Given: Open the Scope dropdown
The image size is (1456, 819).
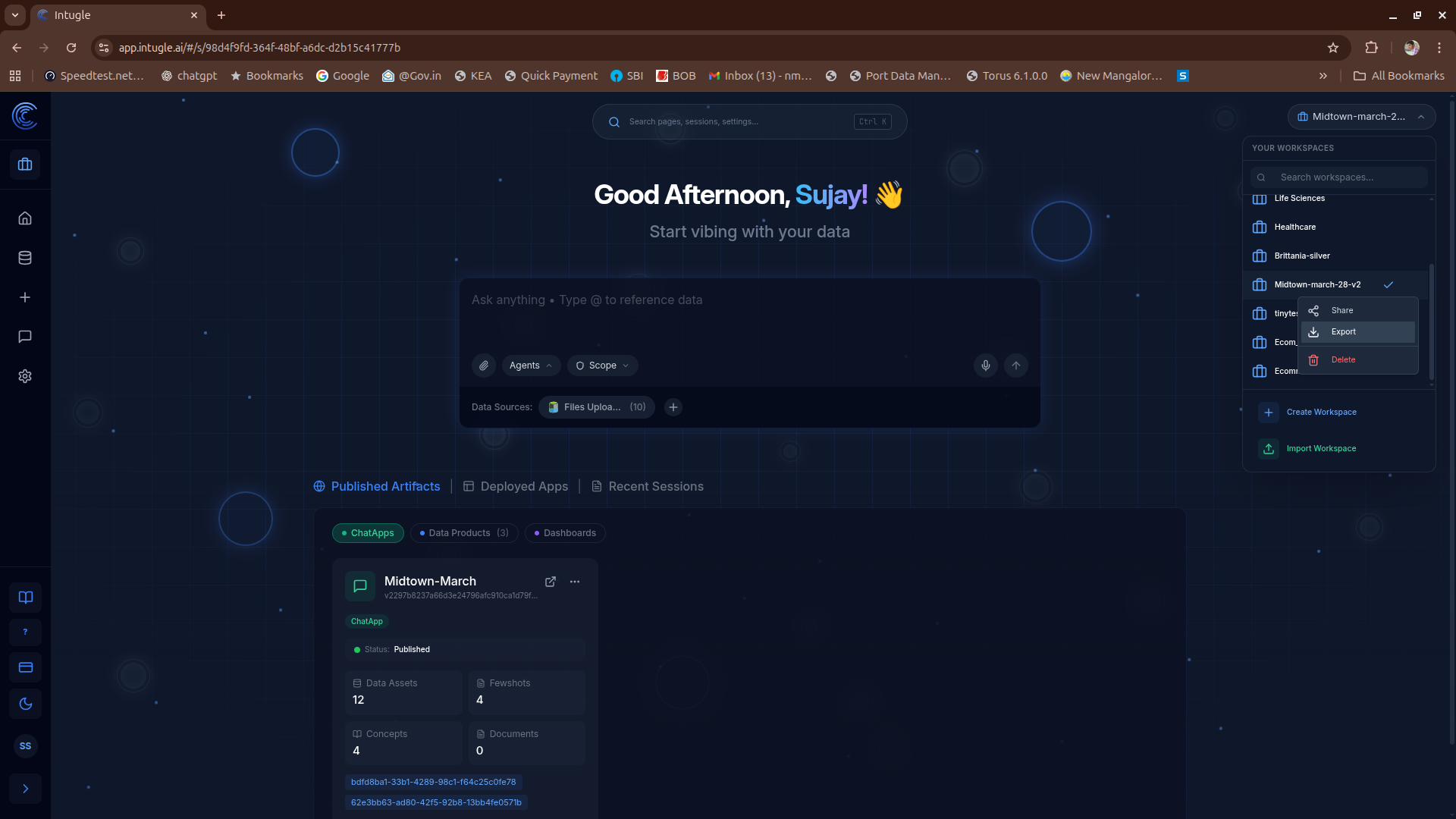Looking at the screenshot, I should (603, 366).
